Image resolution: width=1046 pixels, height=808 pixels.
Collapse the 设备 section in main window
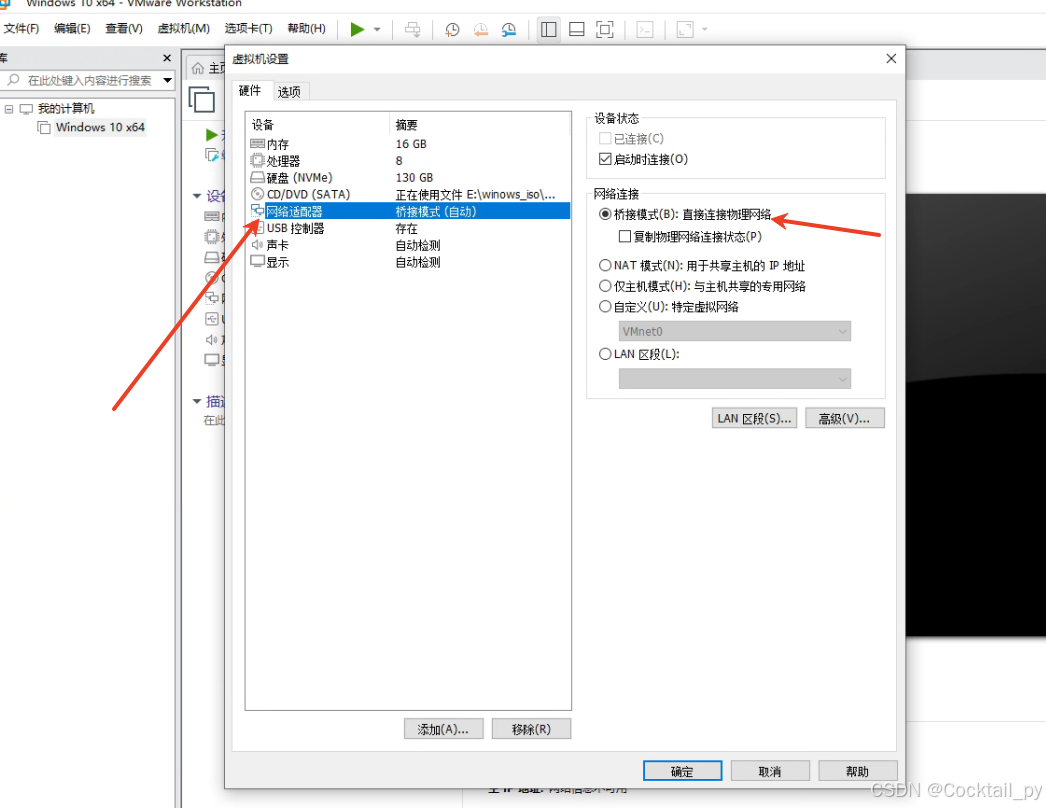(x=197, y=196)
